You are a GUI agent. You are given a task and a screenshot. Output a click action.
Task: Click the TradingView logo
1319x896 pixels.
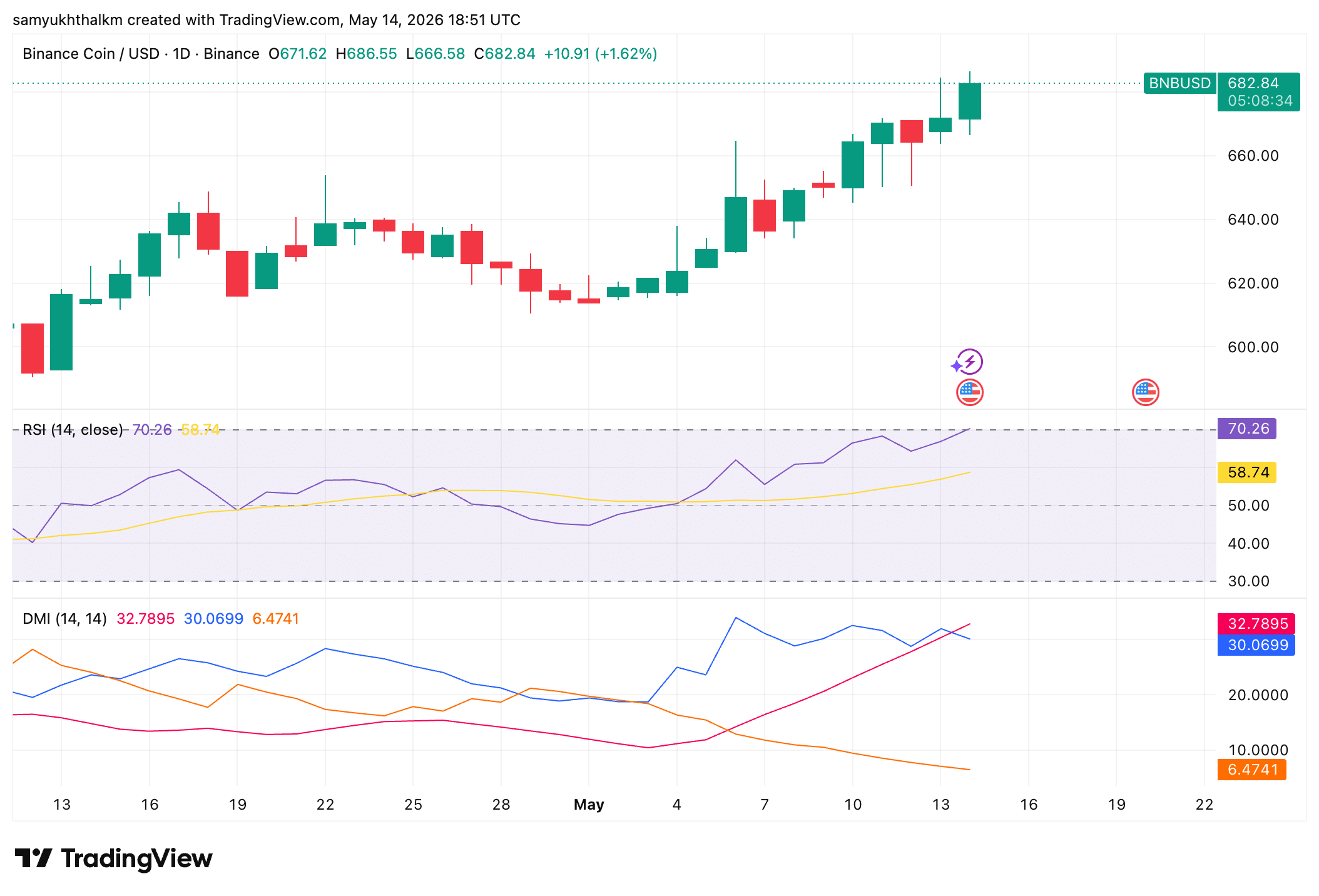pos(113,858)
